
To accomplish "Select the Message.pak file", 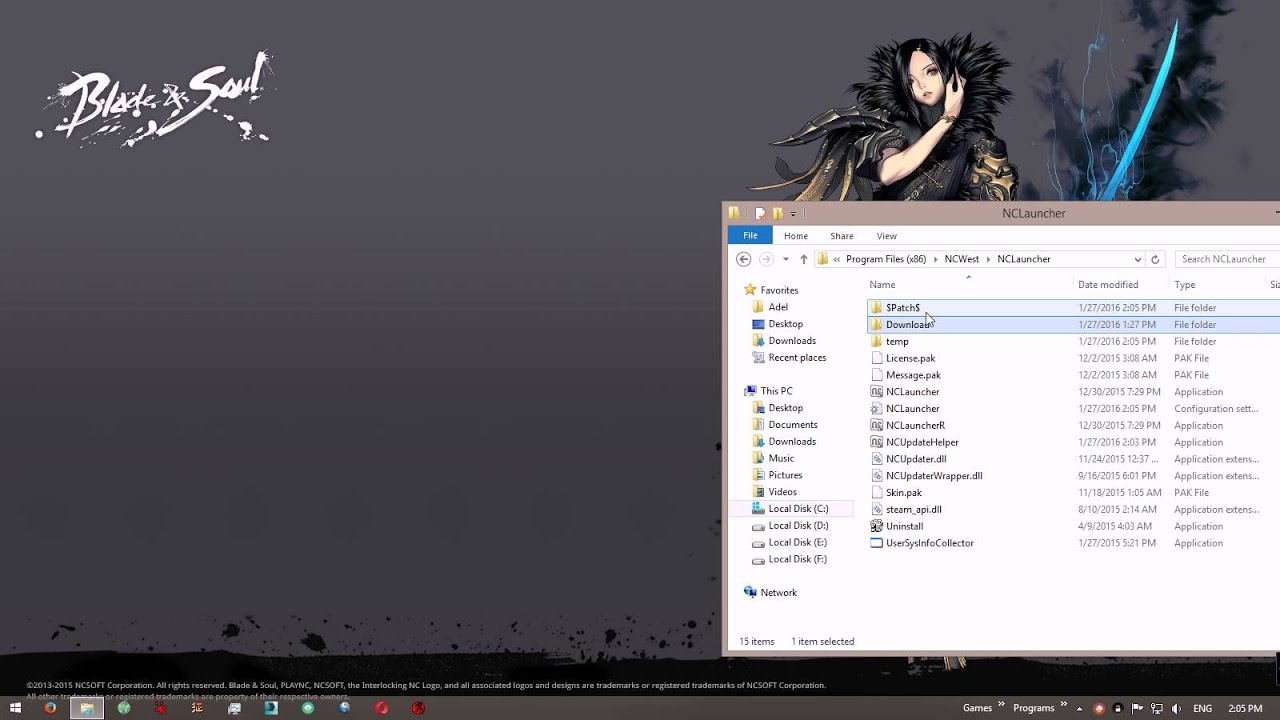I will point(913,375).
